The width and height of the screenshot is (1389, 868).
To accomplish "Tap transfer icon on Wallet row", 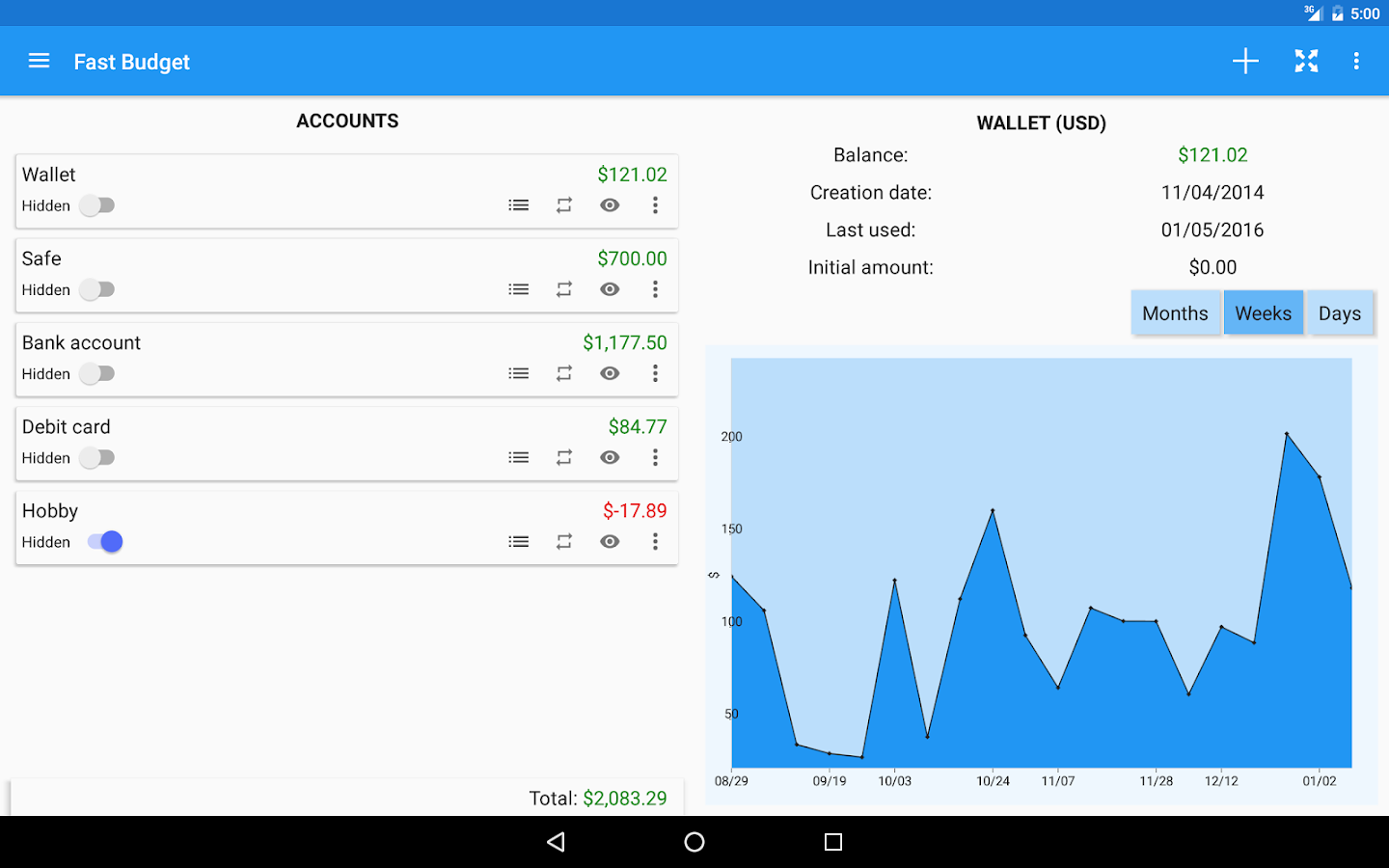I will [564, 205].
